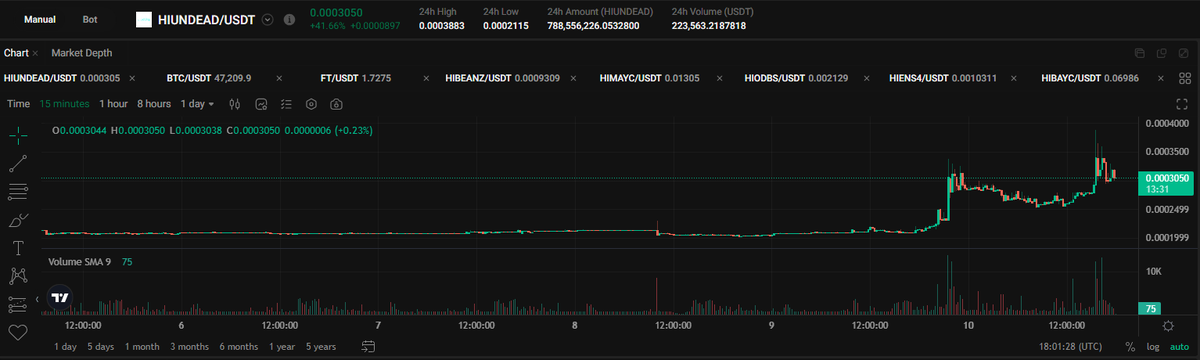This screenshot has height=360, width=1200.
Task: Switch to the Chart tab
Action: (16, 53)
